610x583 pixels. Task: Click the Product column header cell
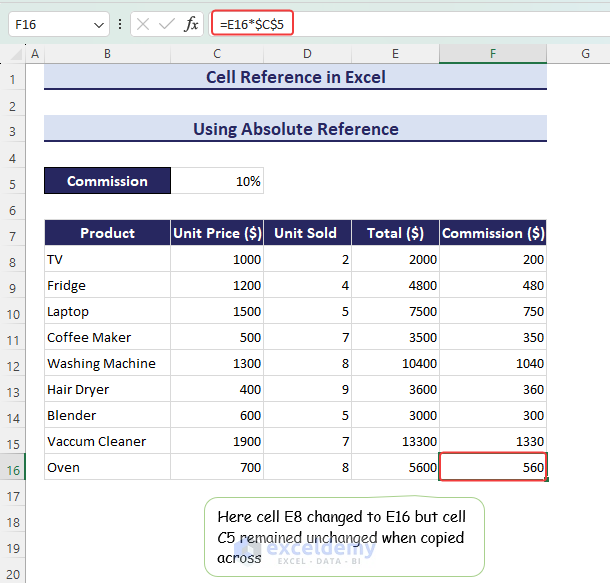coord(107,233)
